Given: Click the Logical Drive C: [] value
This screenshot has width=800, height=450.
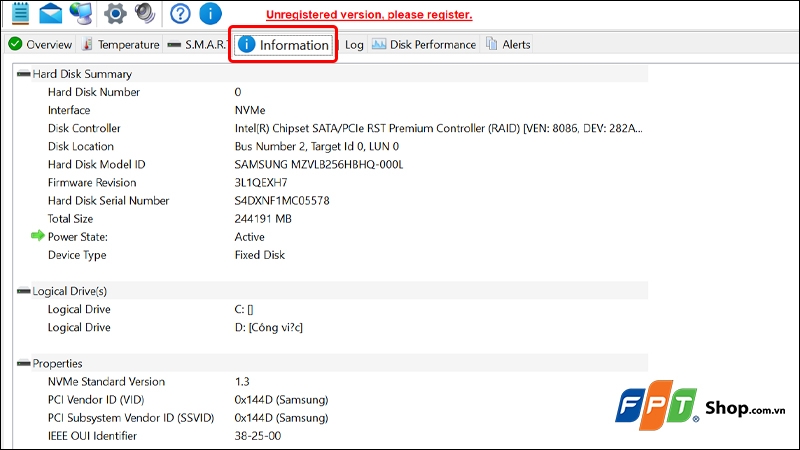Looking at the screenshot, I should click(x=244, y=310).
